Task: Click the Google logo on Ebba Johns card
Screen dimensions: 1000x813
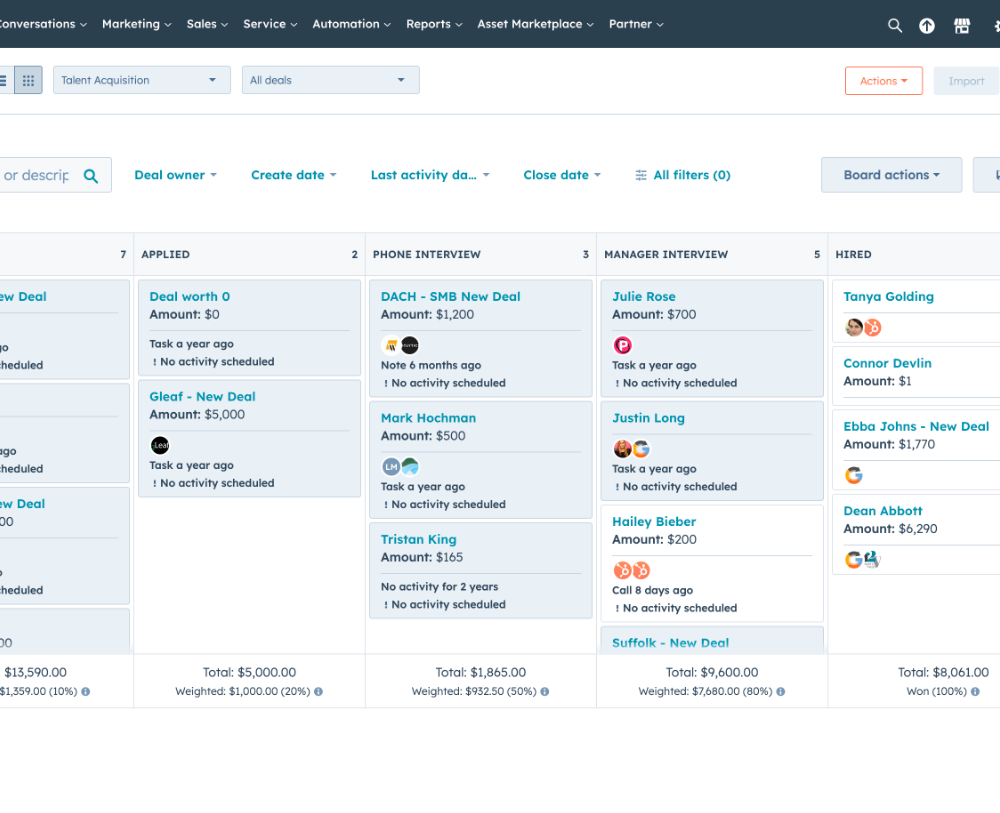Action: 853,475
